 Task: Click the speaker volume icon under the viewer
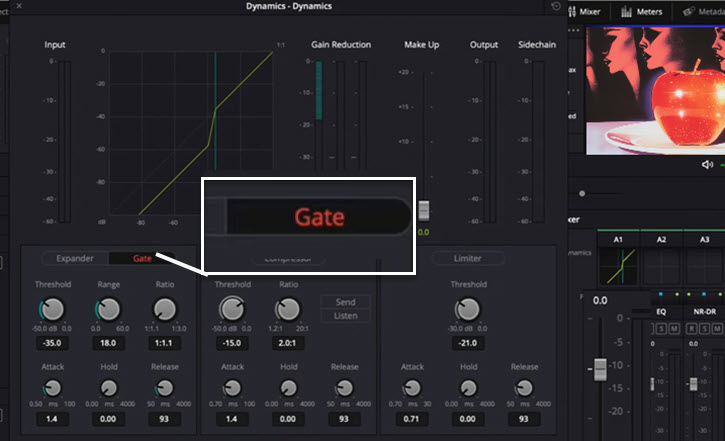coord(707,165)
